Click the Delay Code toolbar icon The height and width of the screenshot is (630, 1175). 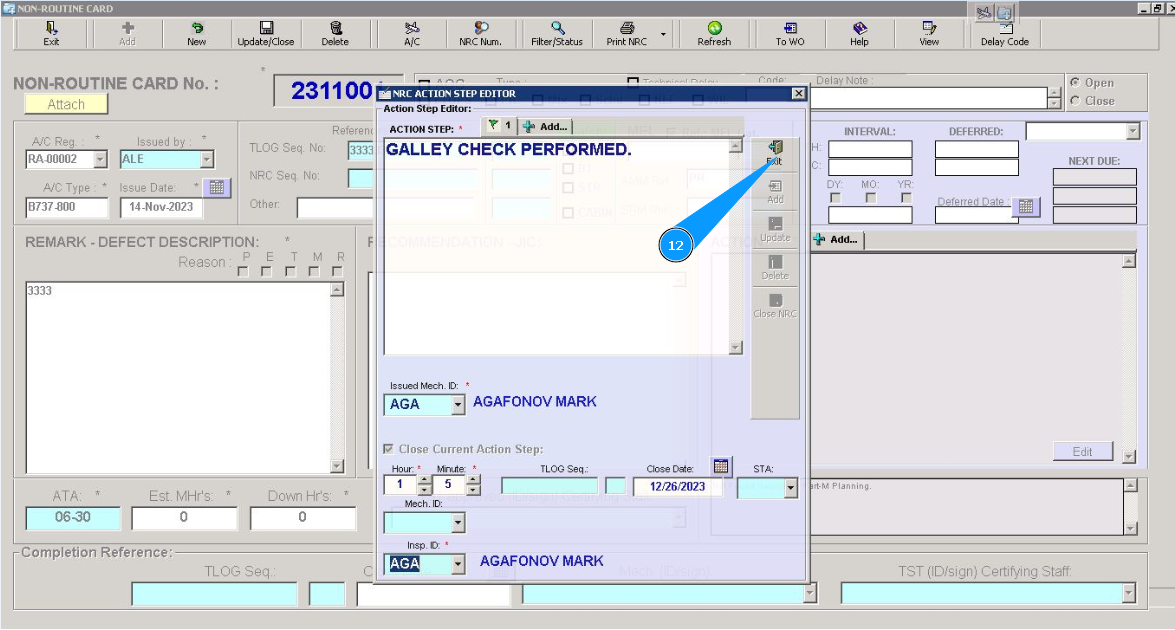[1005, 34]
